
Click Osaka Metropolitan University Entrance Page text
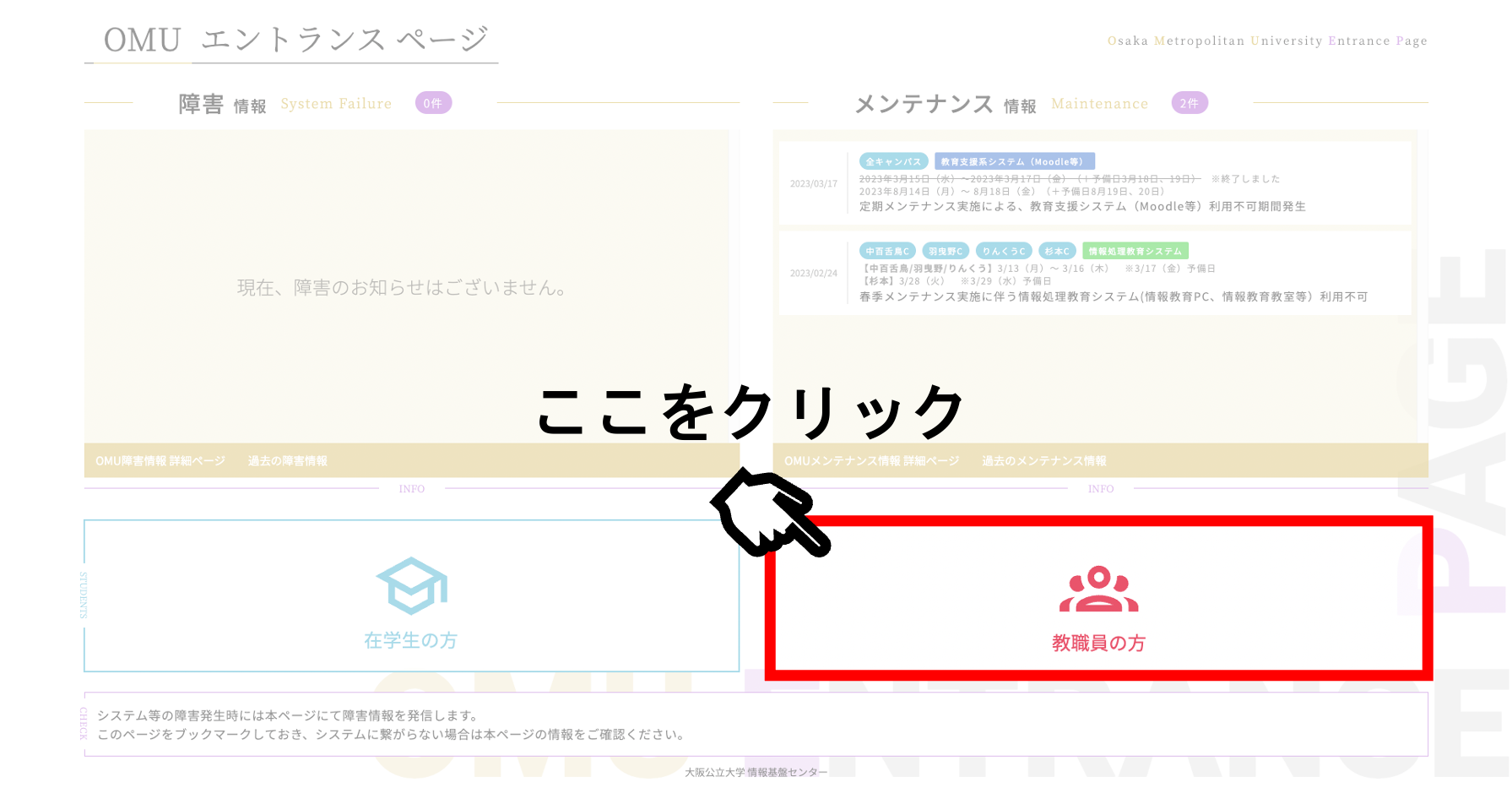pyautogui.click(x=1267, y=41)
